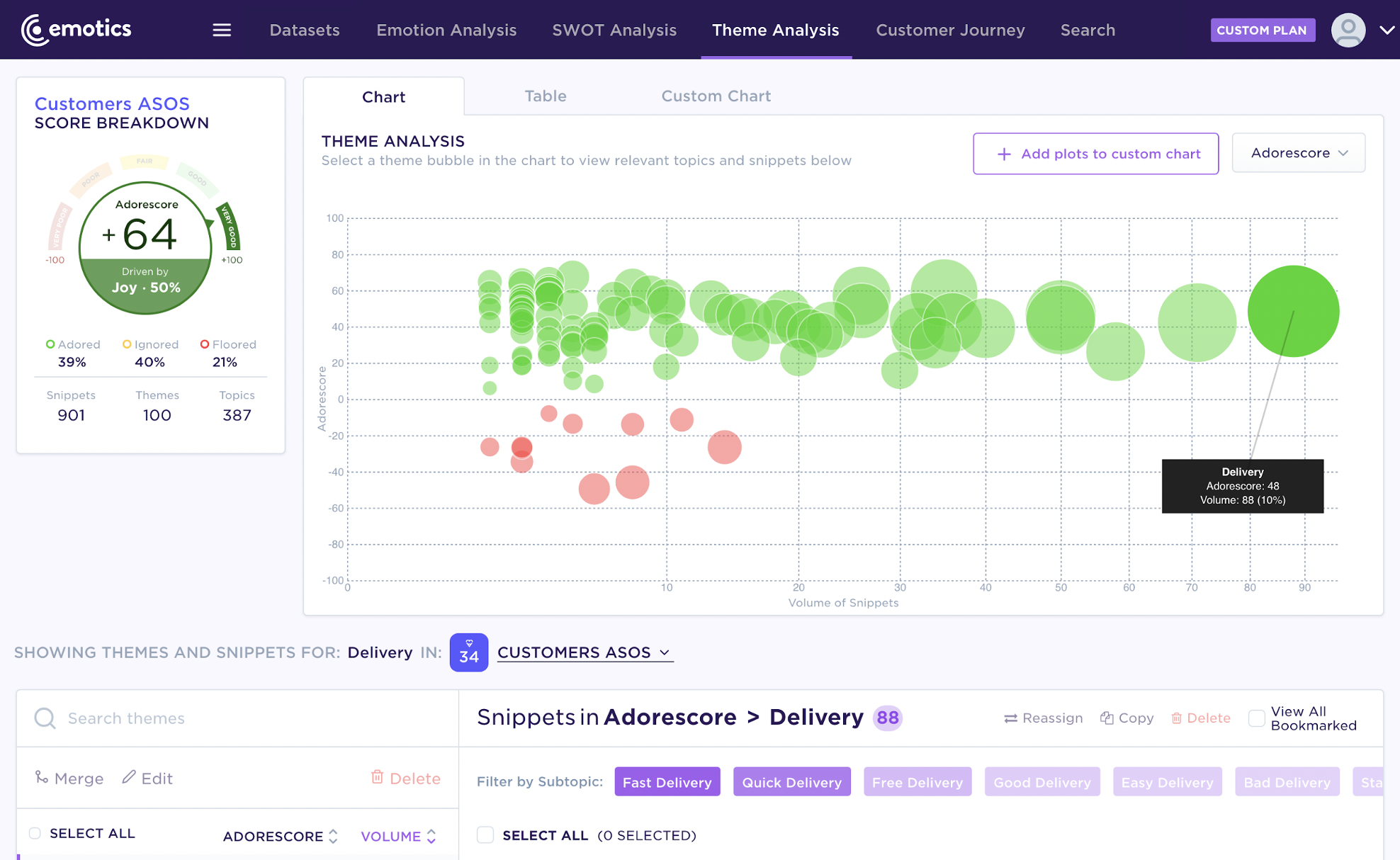Click the search magnifier icon
Screen dimensions: 1400x860
(x=45, y=718)
